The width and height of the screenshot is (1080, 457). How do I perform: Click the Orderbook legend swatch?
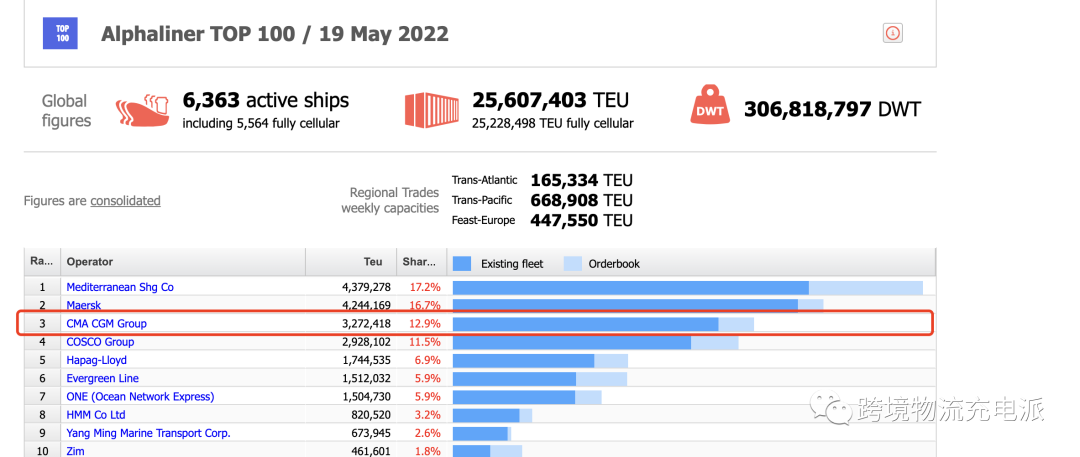(x=572, y=264)
